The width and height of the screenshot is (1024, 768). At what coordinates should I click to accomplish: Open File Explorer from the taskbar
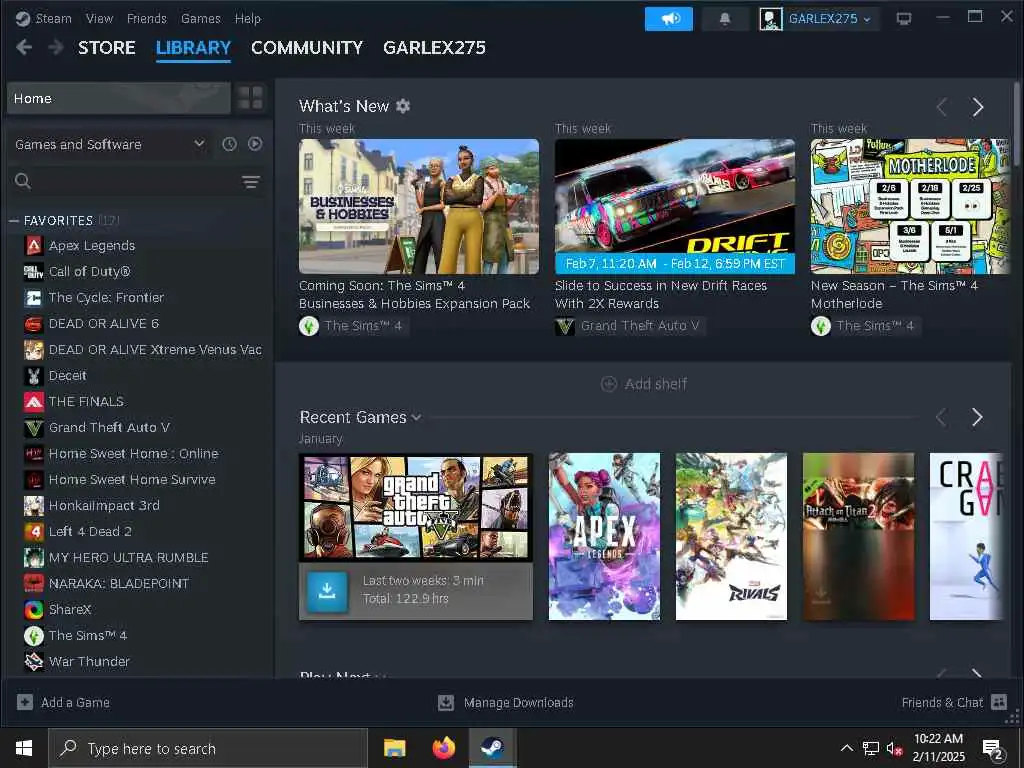coord(394,748)
